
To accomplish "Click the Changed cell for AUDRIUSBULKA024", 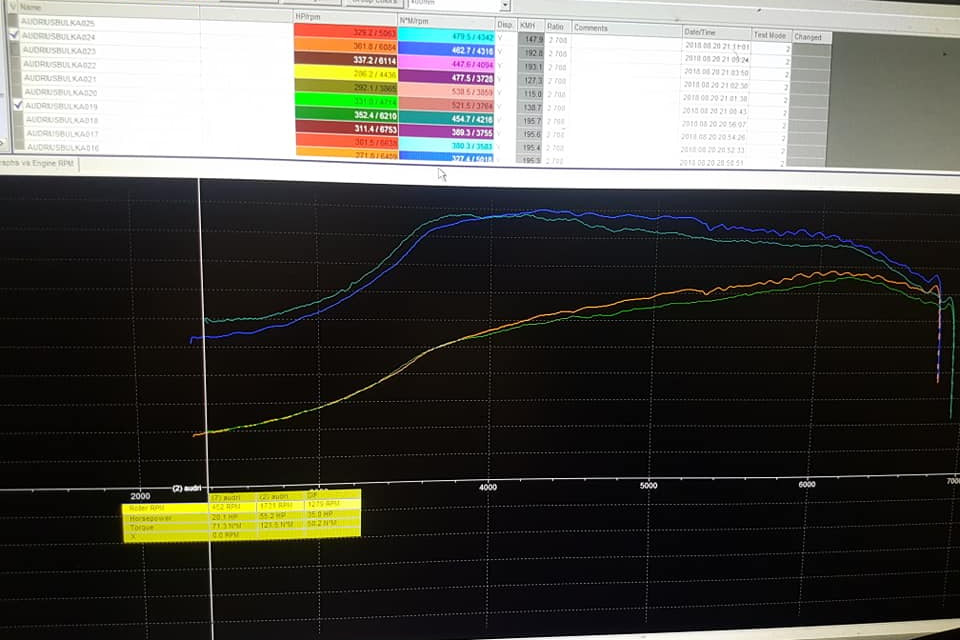I will 809,50.
